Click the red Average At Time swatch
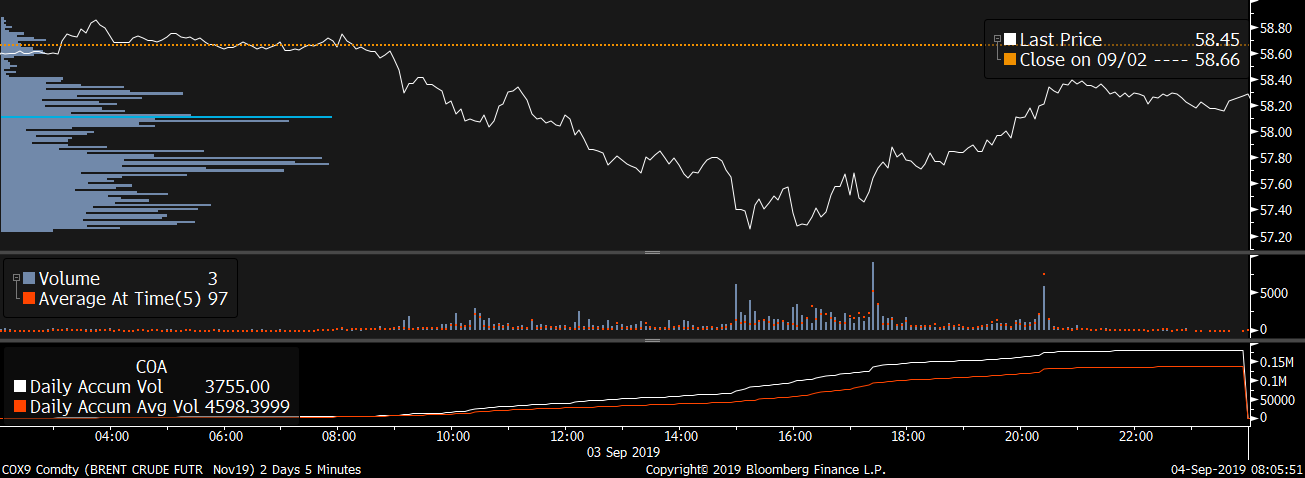Screen dimensions: 1305x478 click(29, 298)
